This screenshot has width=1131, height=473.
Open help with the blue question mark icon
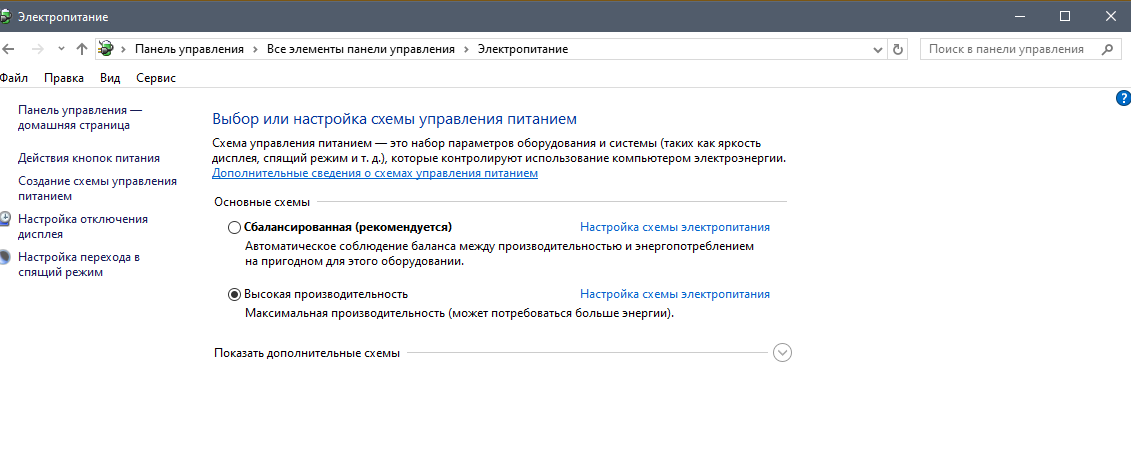[x=1123, y=98]
